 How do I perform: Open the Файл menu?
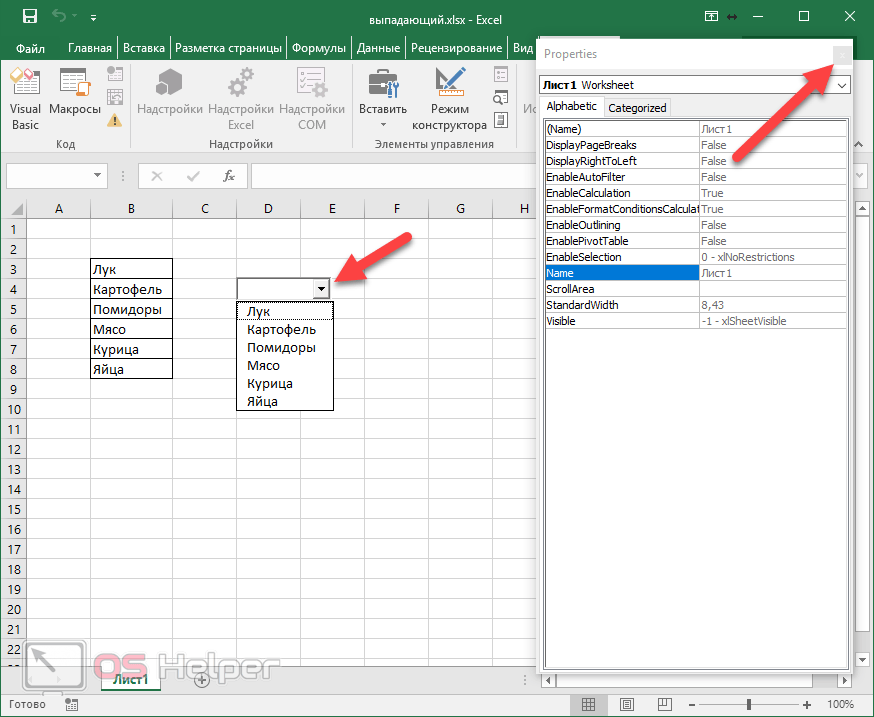click(31, 48)
